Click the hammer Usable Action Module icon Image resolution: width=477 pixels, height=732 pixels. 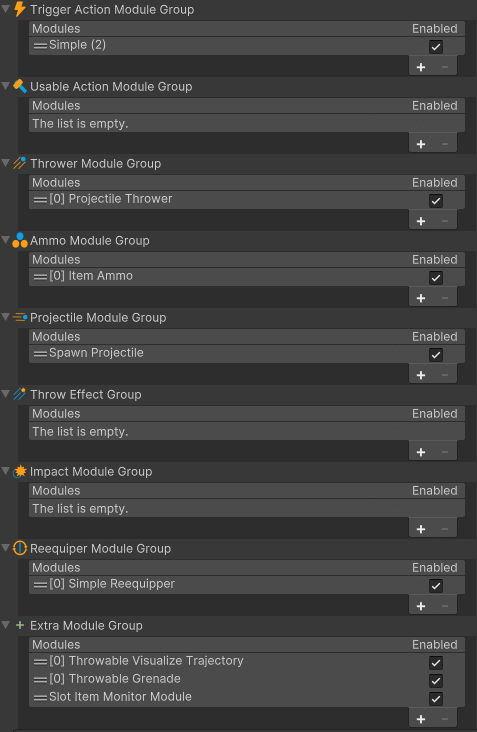coord(20,86)
